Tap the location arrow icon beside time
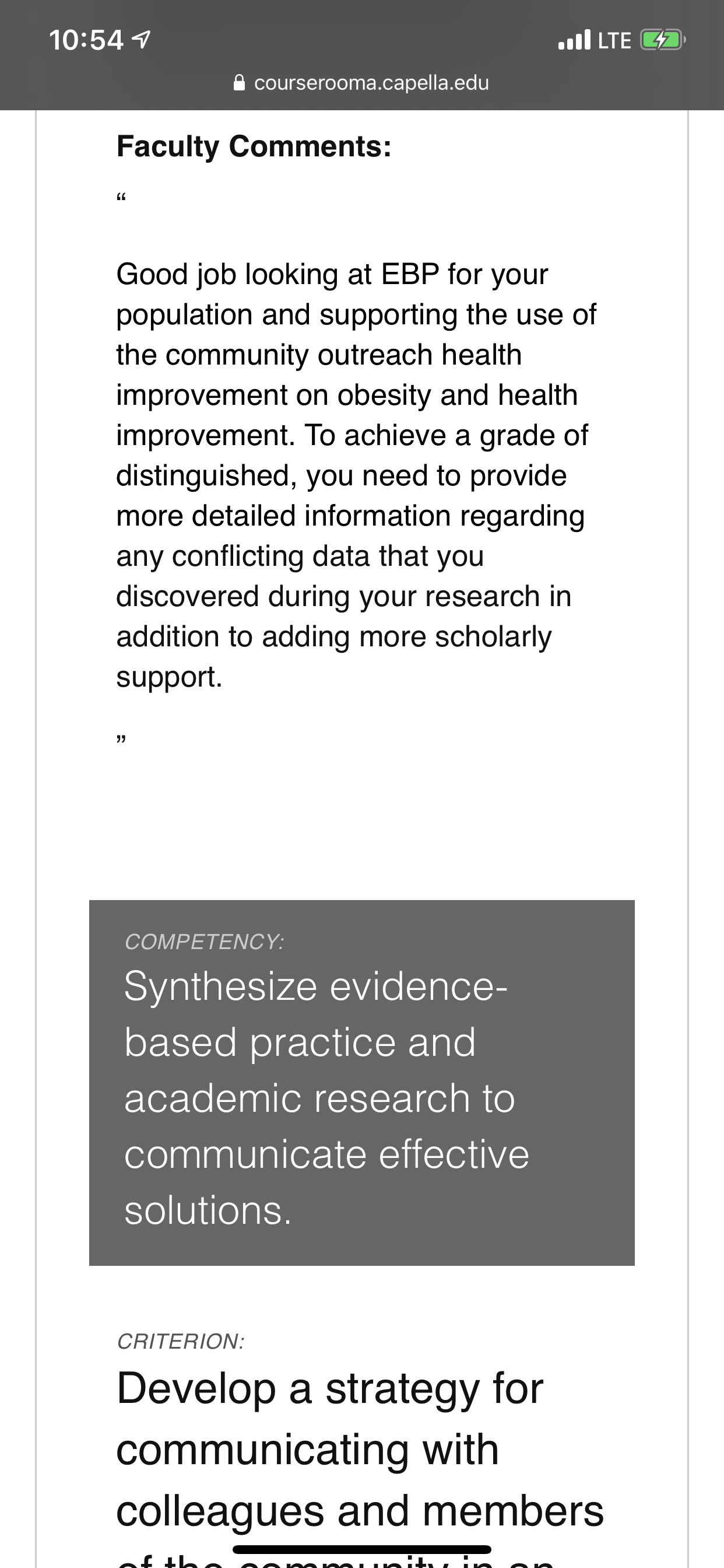 click(x=141, y=40)
